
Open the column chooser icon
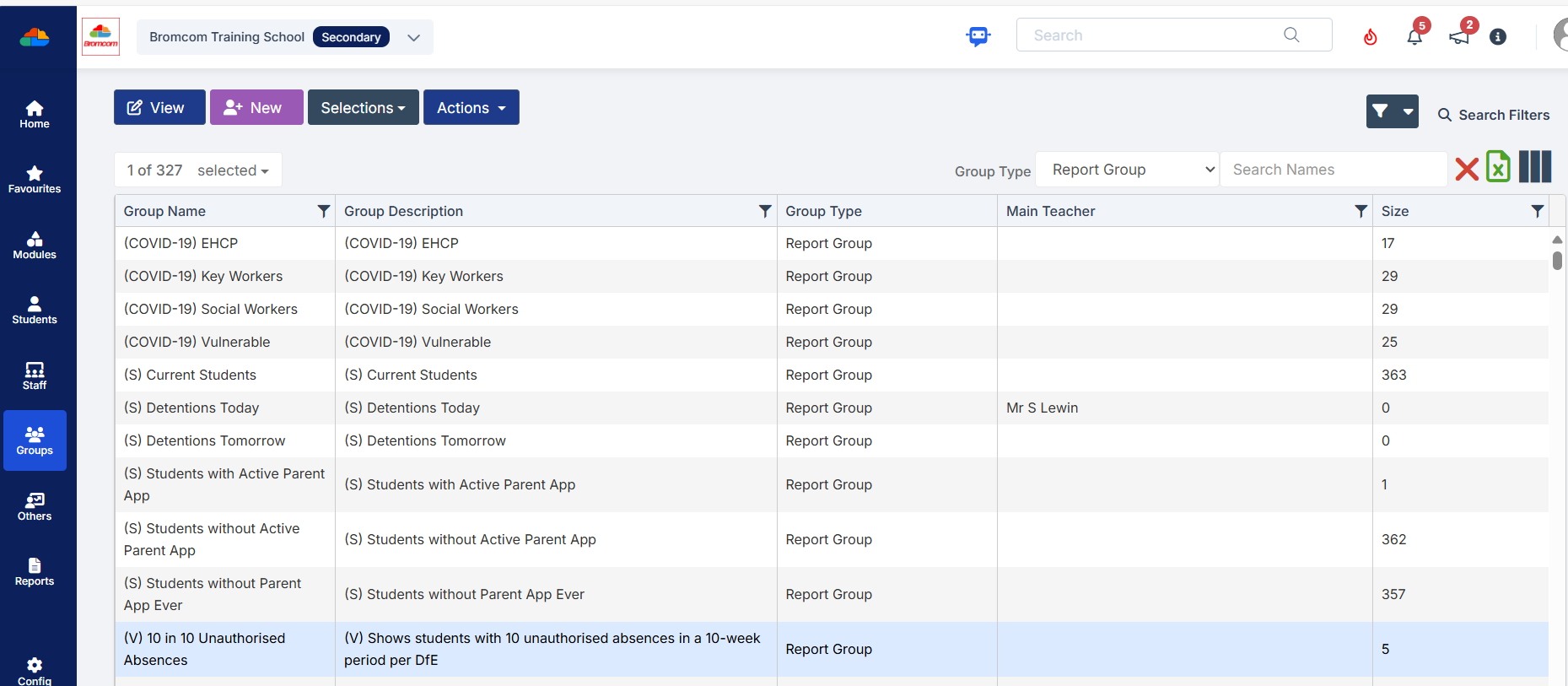click(x=1535, y=167)
